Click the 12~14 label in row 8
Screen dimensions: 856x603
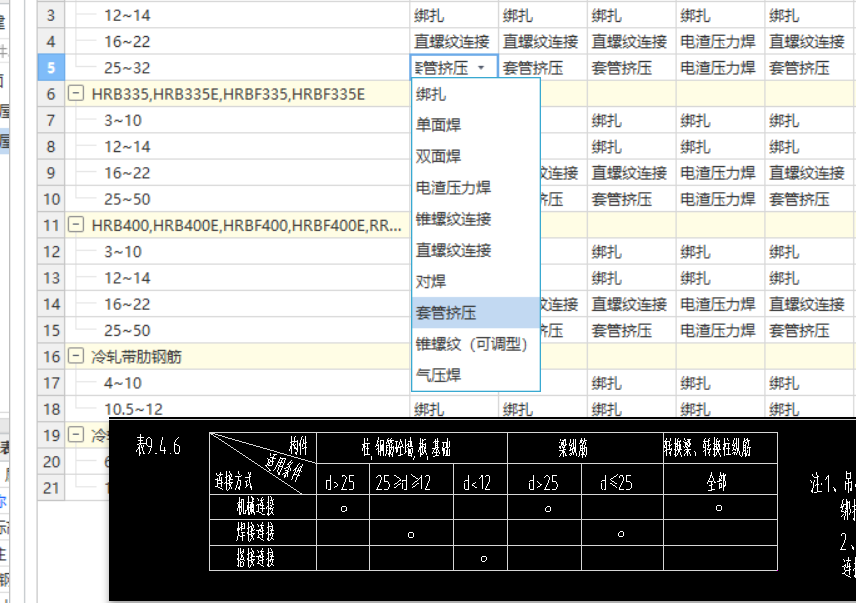pos(127,147)
